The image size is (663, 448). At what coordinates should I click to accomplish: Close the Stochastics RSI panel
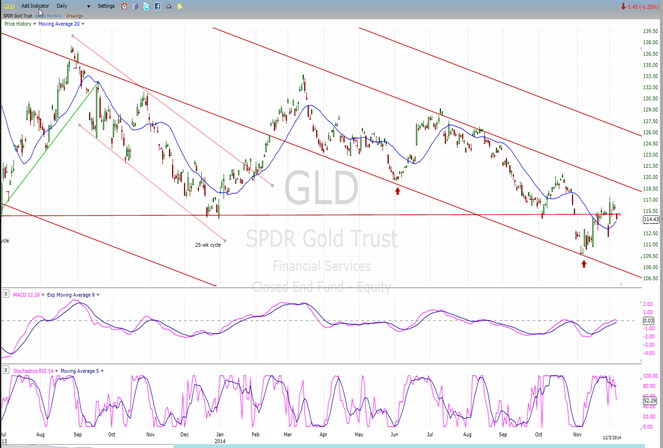(x=5, y=370)
